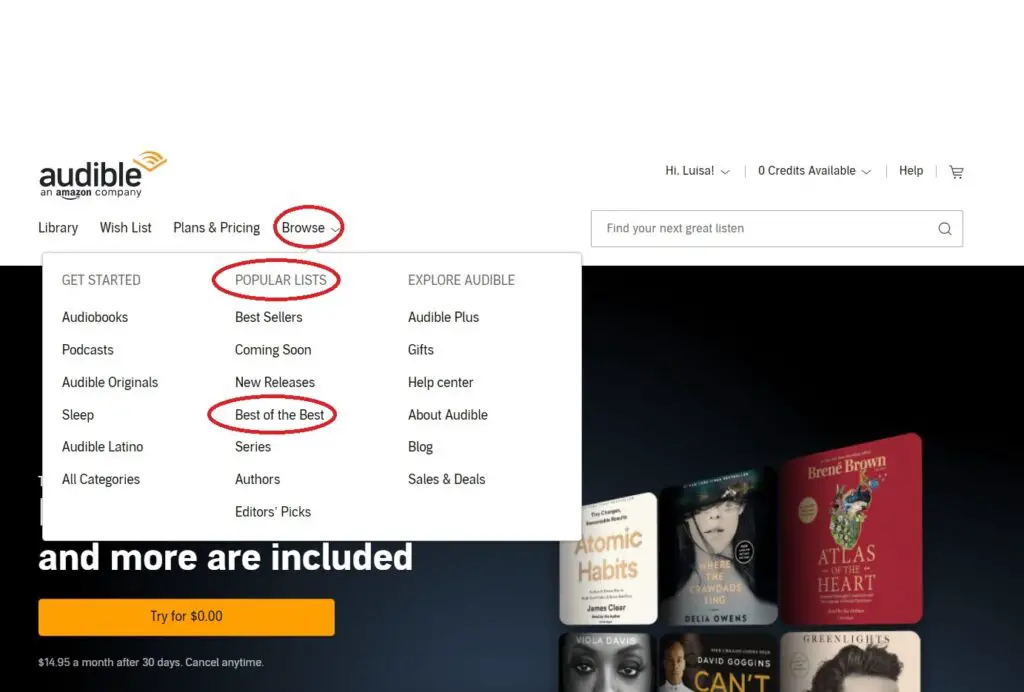The height and width of the screenshot is (692, 1024).
Task: Open Audible Latino
Action: [x=103, y=447]
